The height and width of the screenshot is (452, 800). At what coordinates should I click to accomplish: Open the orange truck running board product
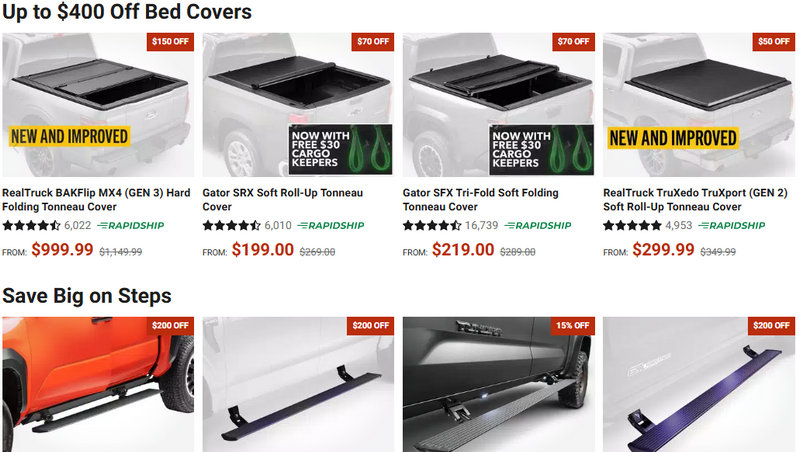[x=98, y=384]
